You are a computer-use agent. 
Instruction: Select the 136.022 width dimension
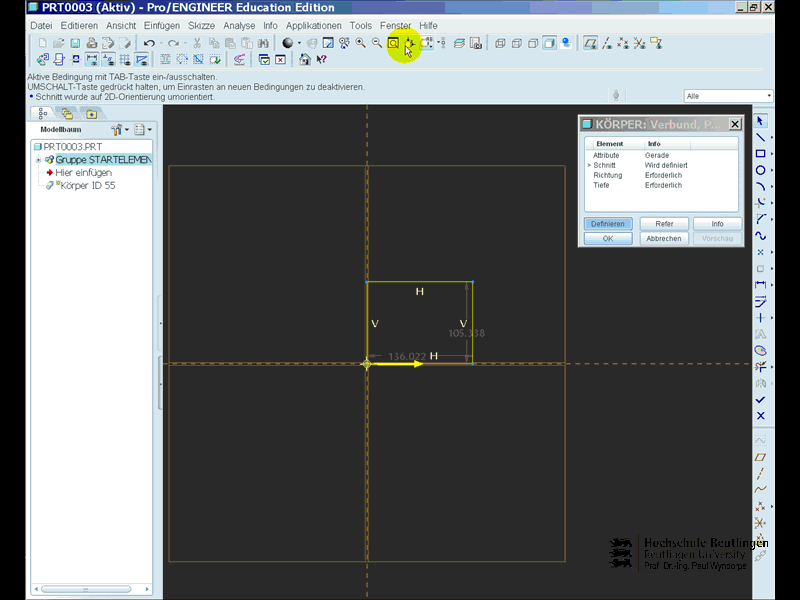click(407, 357)
